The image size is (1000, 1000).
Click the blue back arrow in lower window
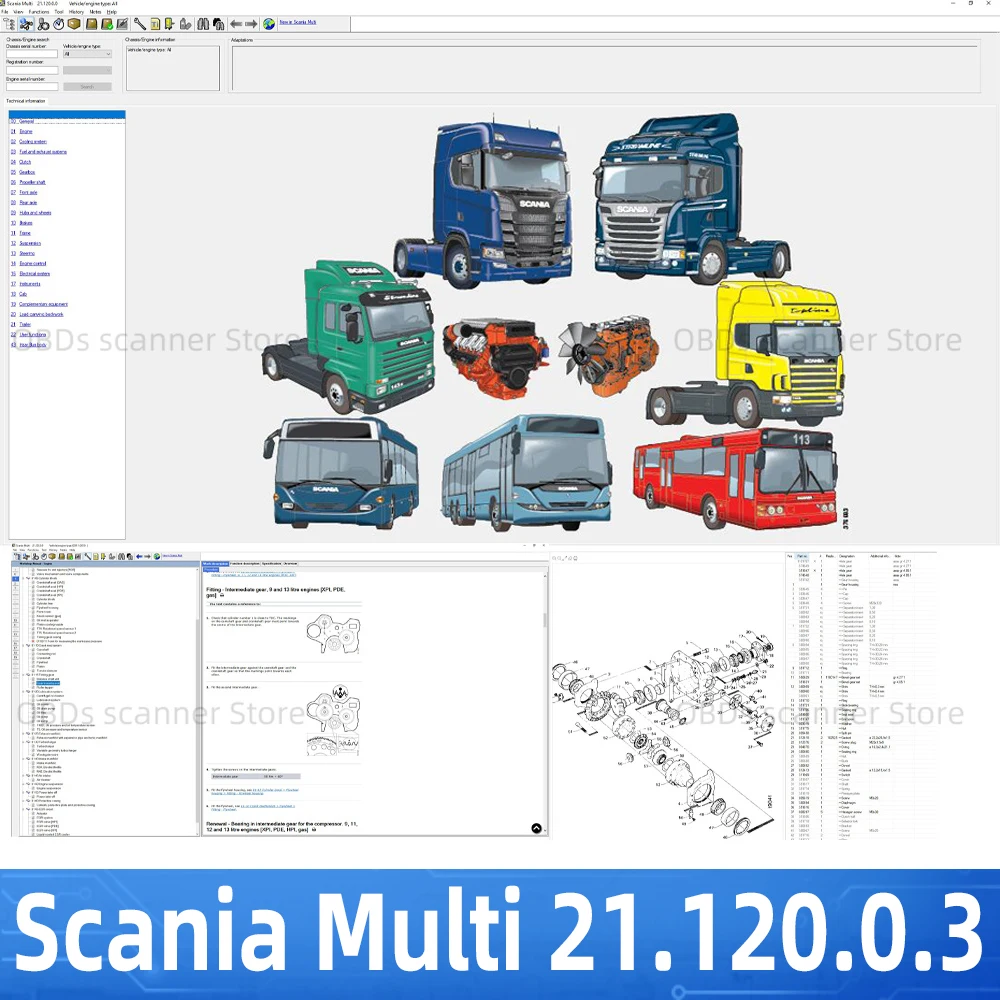(139, 556)
